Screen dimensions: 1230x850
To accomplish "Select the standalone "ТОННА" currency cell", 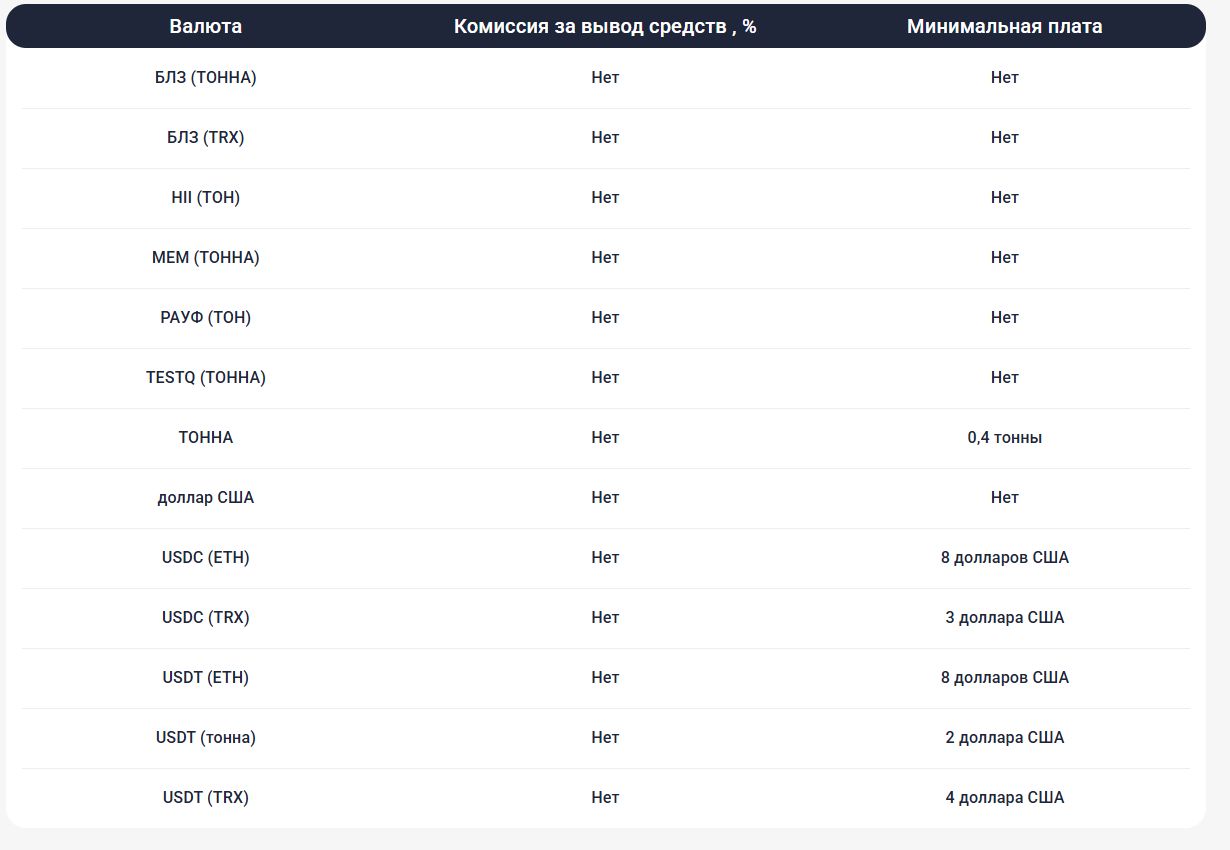I will [205, 438].
